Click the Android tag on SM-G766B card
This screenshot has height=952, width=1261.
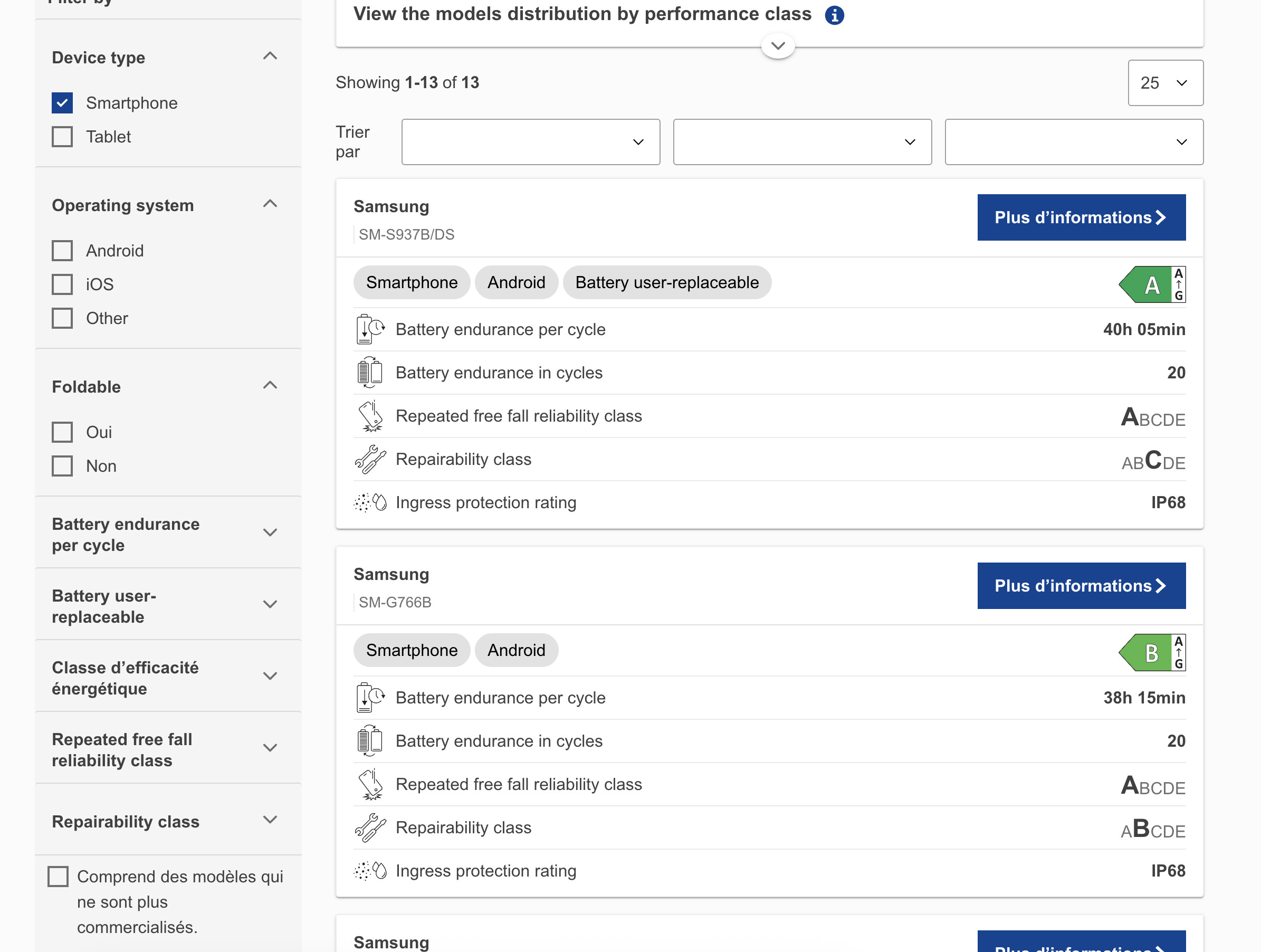click(517, 651)
